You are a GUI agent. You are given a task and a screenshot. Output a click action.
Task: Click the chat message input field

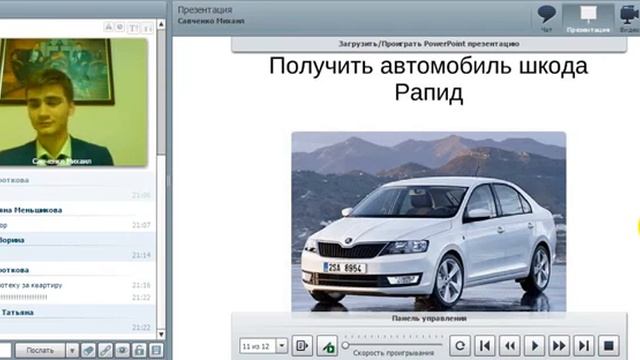5,350
